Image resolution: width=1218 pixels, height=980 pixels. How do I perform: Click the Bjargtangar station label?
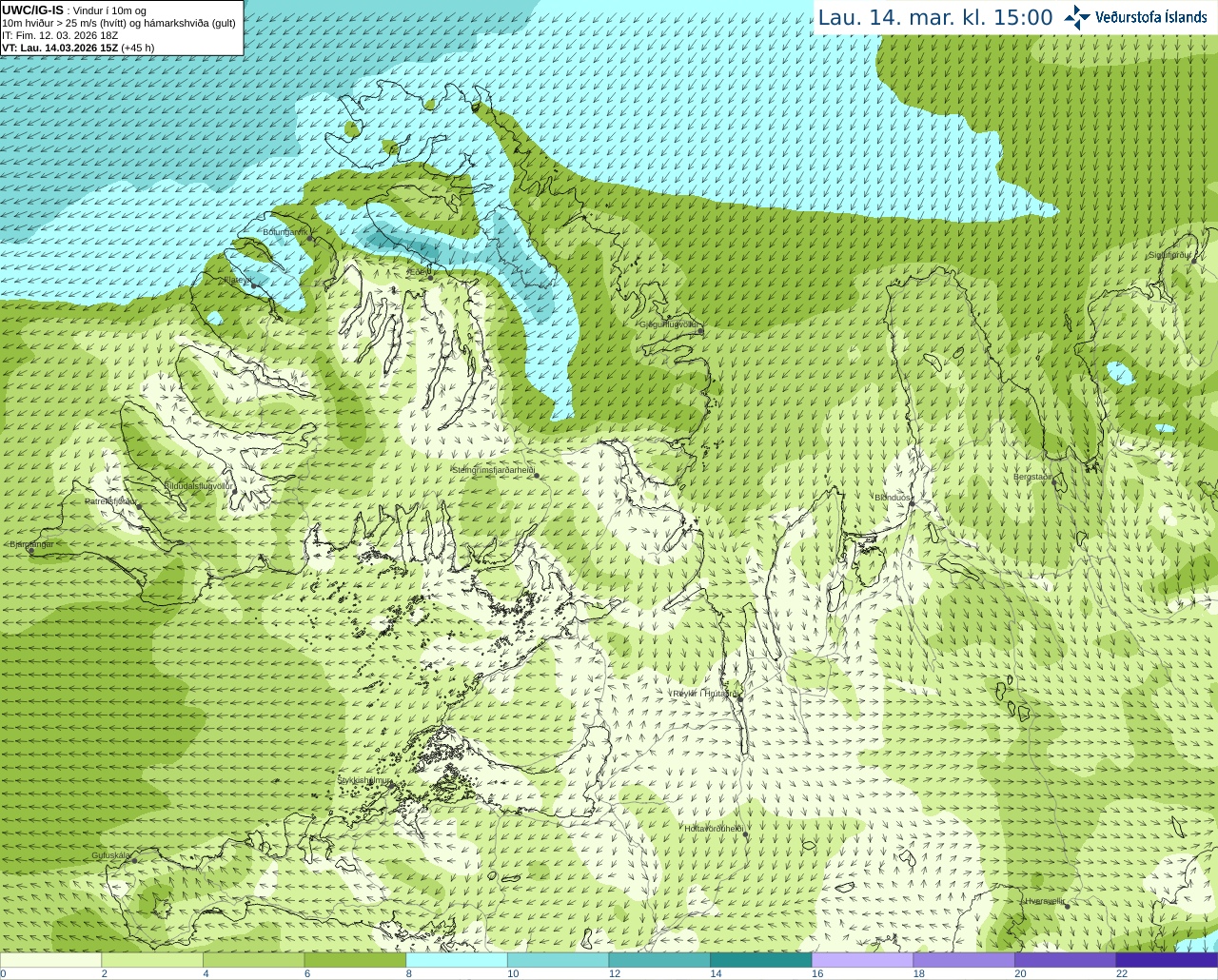coord(31,544)
